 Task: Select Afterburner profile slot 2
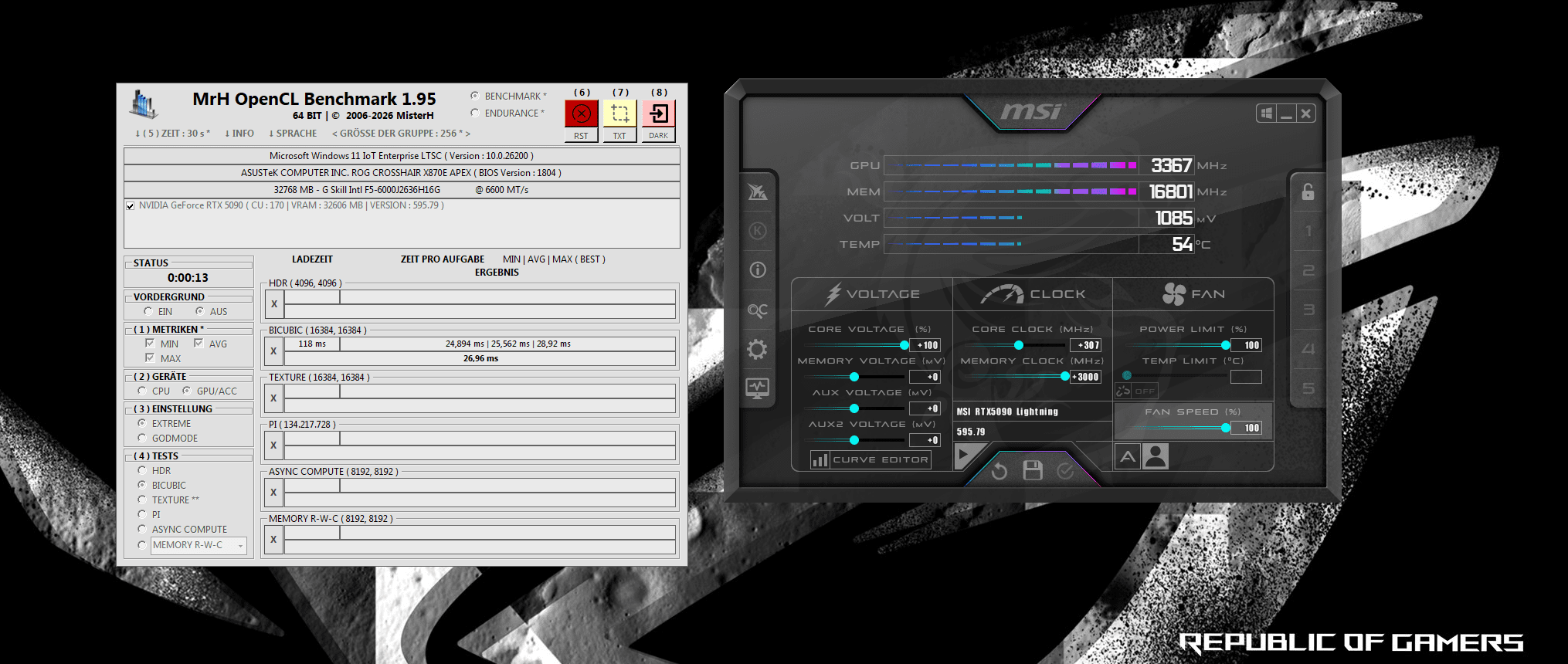[x=1308, y=270]
